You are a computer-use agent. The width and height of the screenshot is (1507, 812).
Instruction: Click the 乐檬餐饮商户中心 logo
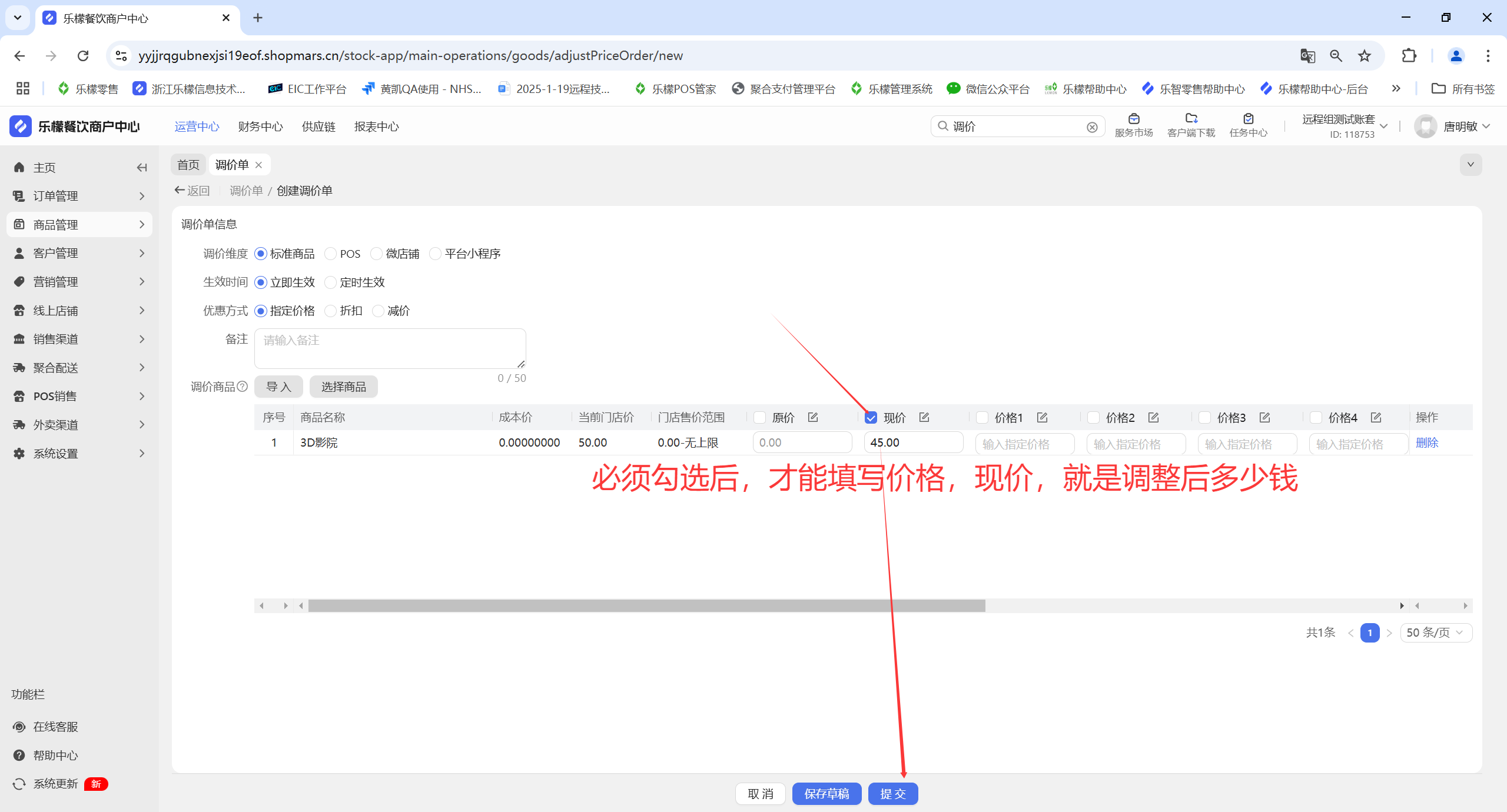click(x=75, y=127)
